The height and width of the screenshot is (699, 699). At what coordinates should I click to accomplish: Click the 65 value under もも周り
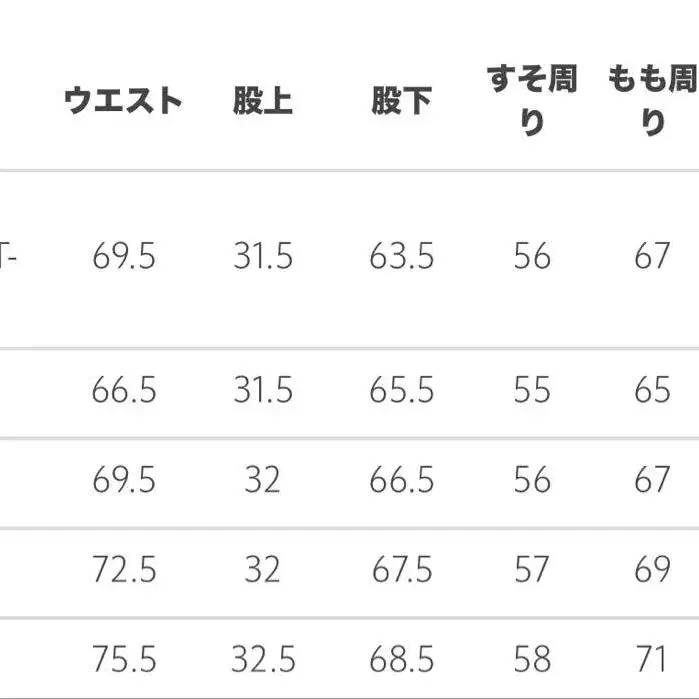[651, 390]
